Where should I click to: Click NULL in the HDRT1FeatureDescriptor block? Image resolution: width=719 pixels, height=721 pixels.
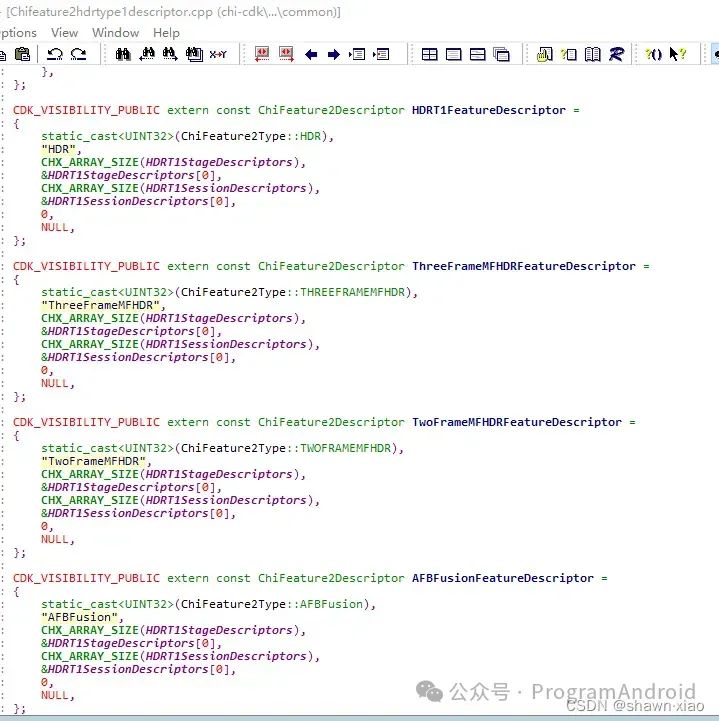[55, 227]
